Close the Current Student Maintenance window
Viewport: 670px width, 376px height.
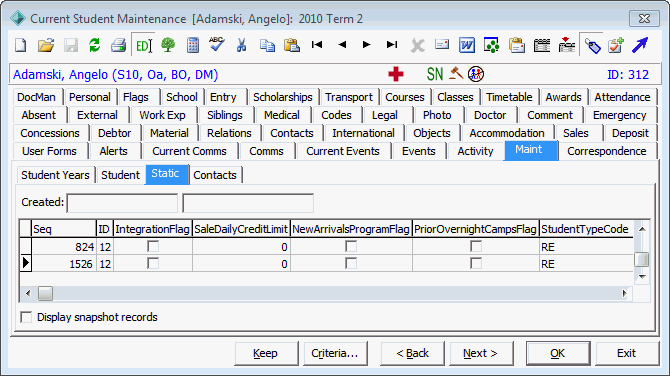tap(644, 18)
